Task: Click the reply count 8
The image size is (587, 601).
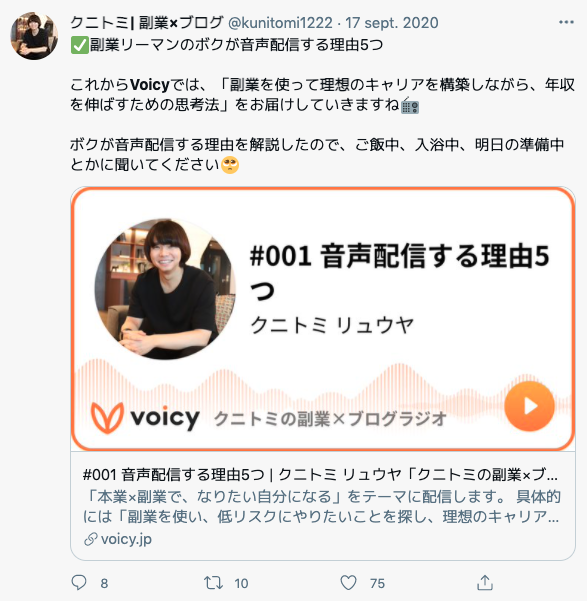Action: click(104, 583)
